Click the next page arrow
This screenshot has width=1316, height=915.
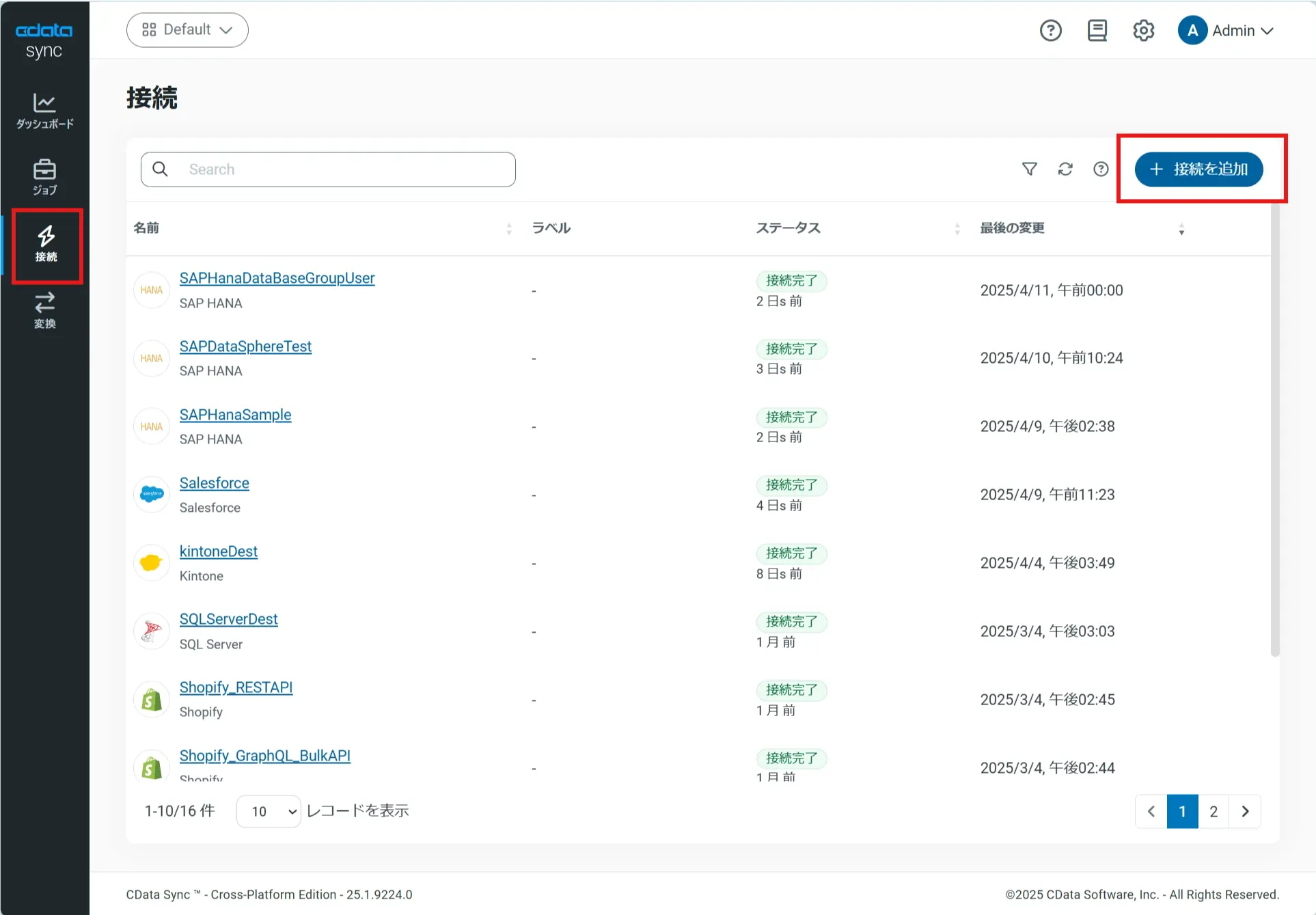pos(1245,811)
